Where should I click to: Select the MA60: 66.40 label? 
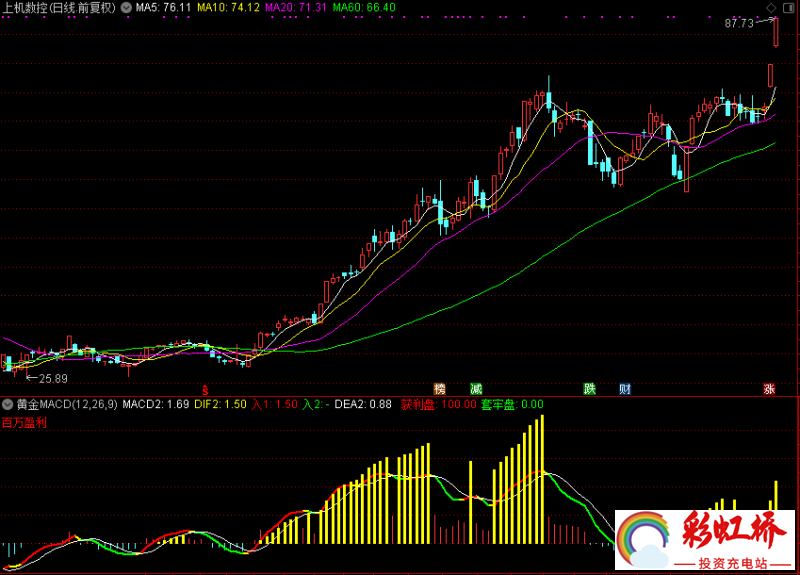(x=364, y=8)
